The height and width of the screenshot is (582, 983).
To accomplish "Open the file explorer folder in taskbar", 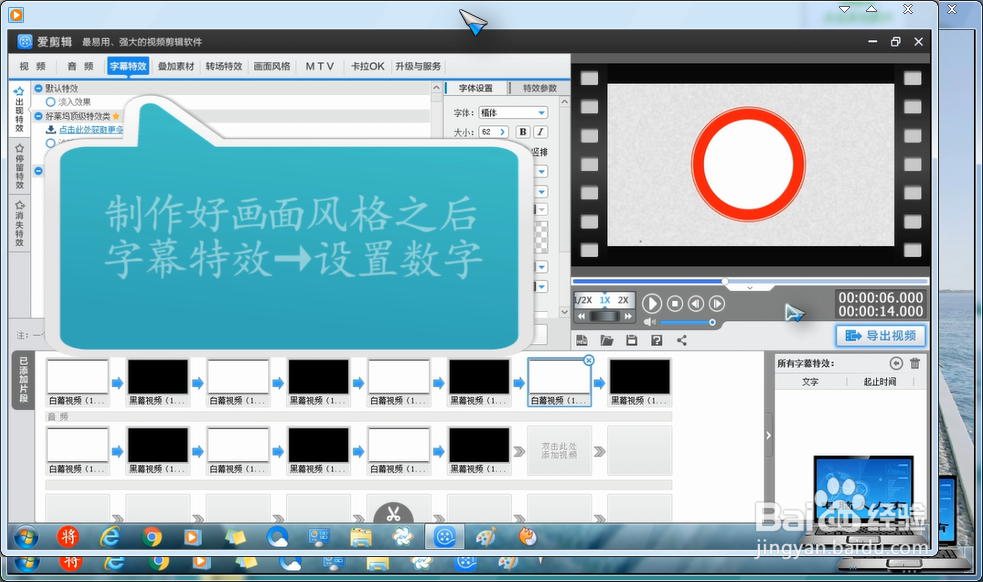I will coord(360,537).
